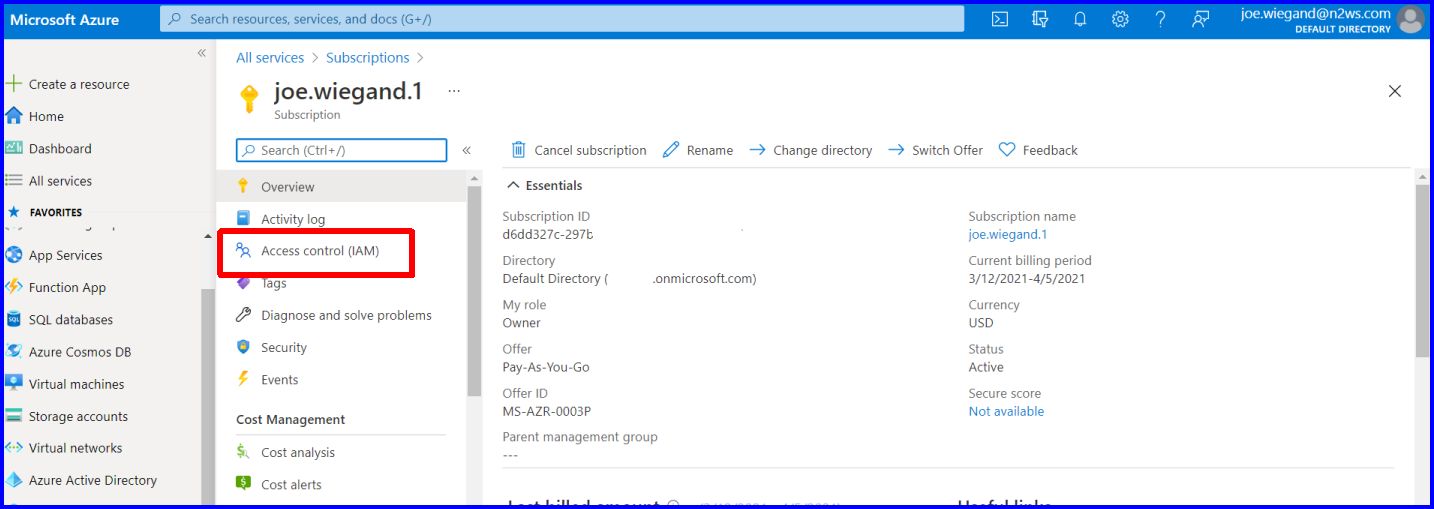The width and height of the screenshot is (1434, 509).
Task: Click the Cost analysis icon
Action: coord(243,452)
